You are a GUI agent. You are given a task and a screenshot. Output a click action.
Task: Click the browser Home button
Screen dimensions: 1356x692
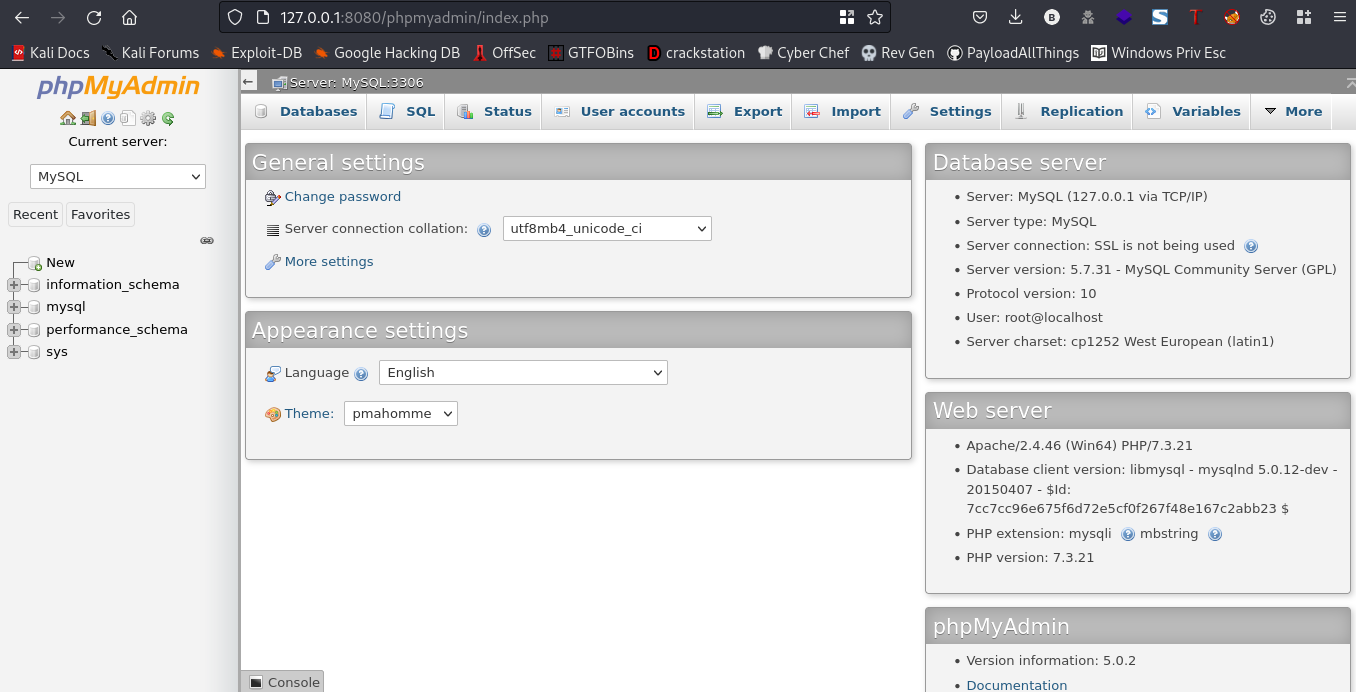129,17
